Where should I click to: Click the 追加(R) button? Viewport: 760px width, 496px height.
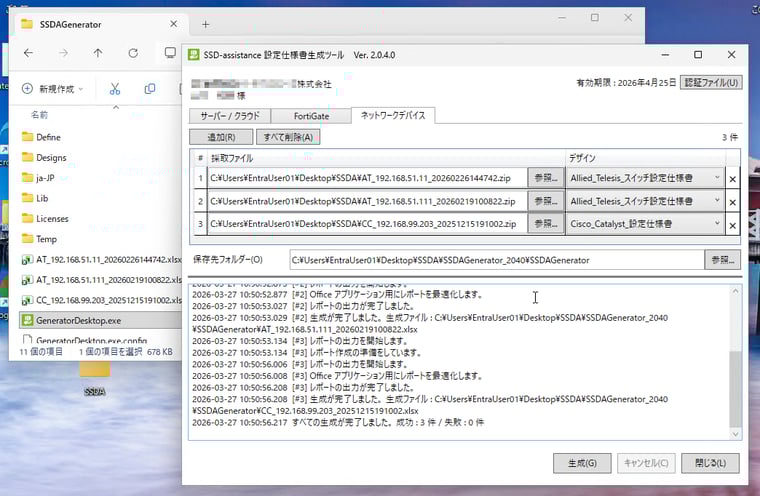(x=221, y=137)
